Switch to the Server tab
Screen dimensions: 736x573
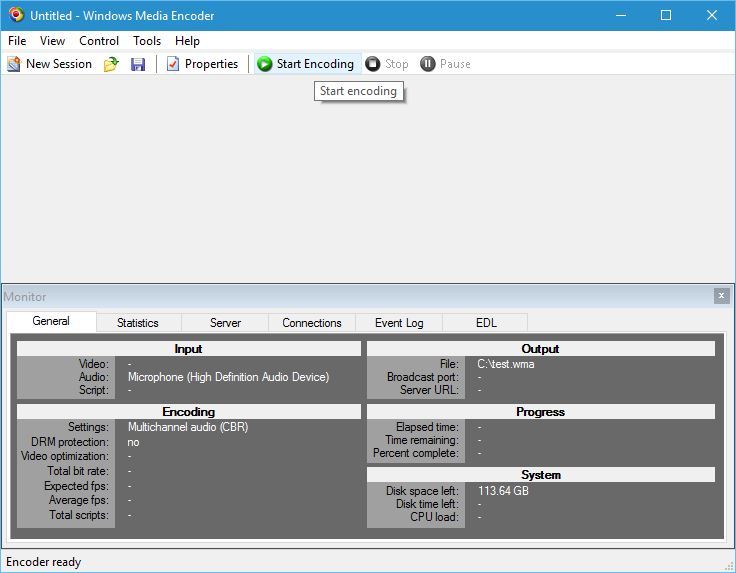tap(225, 323)
